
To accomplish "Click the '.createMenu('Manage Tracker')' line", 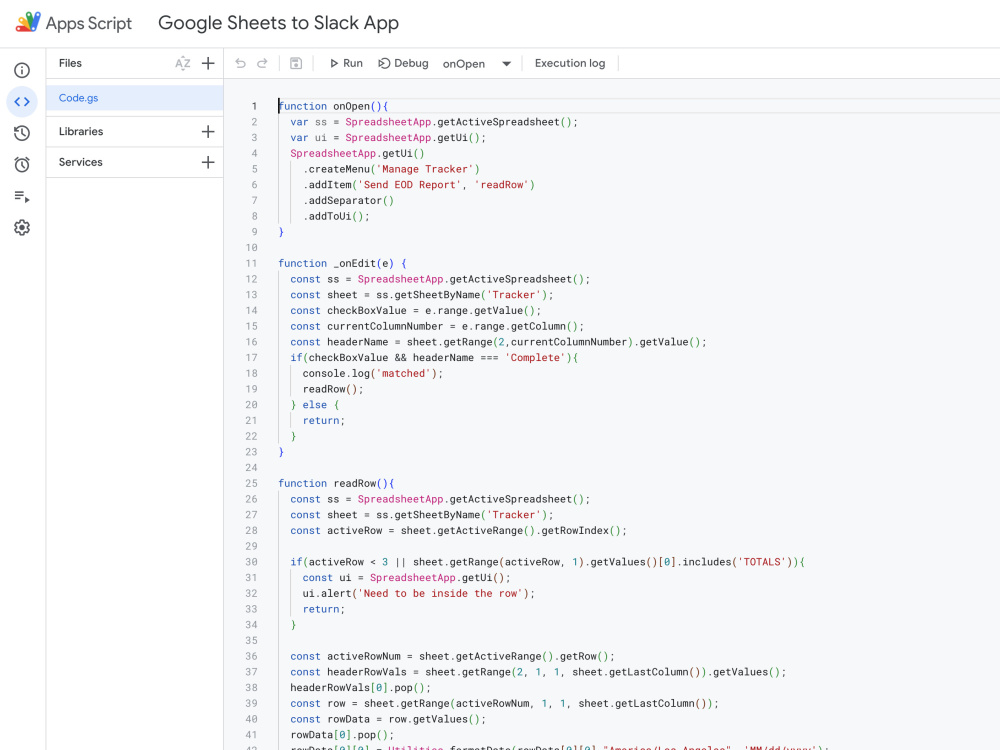I will (391, 169).
